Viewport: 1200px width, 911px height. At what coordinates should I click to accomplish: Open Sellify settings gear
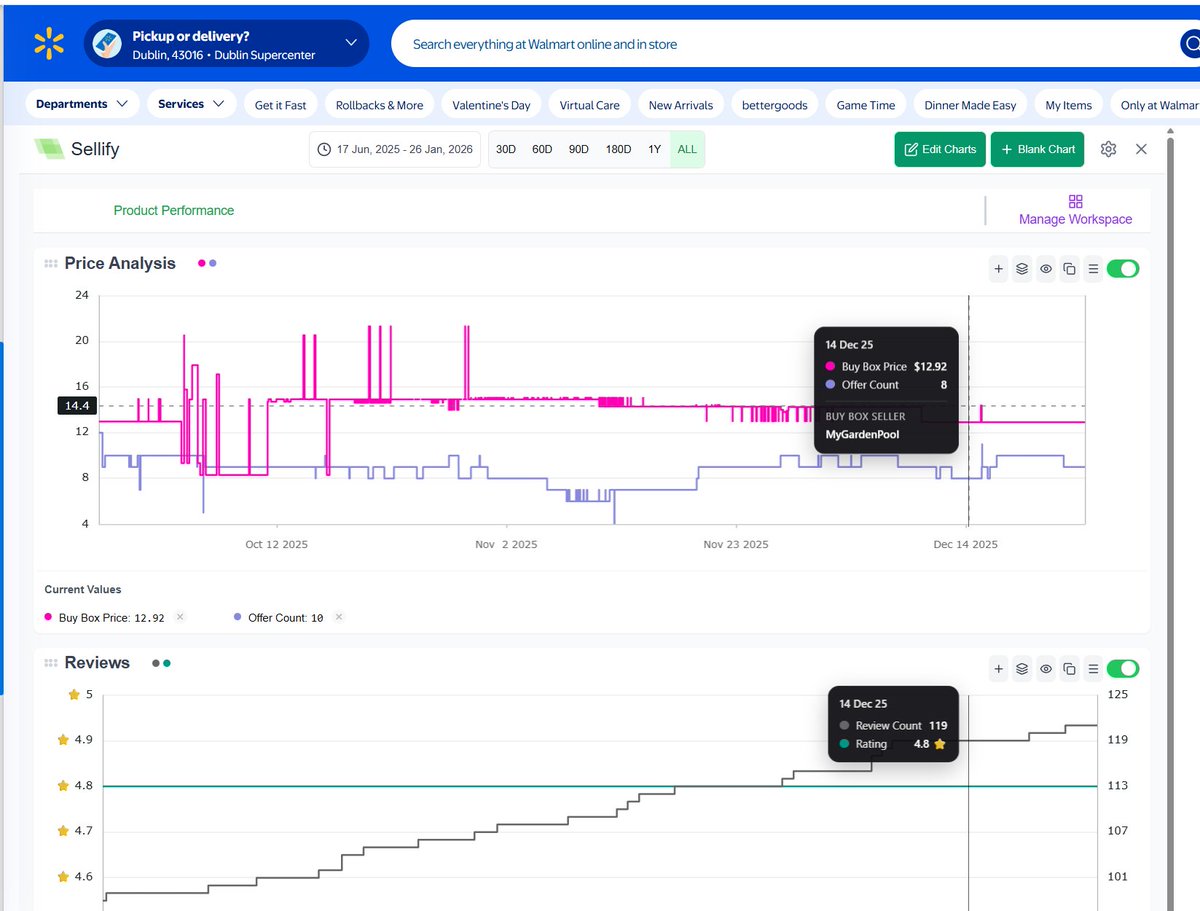[1108, 149]
